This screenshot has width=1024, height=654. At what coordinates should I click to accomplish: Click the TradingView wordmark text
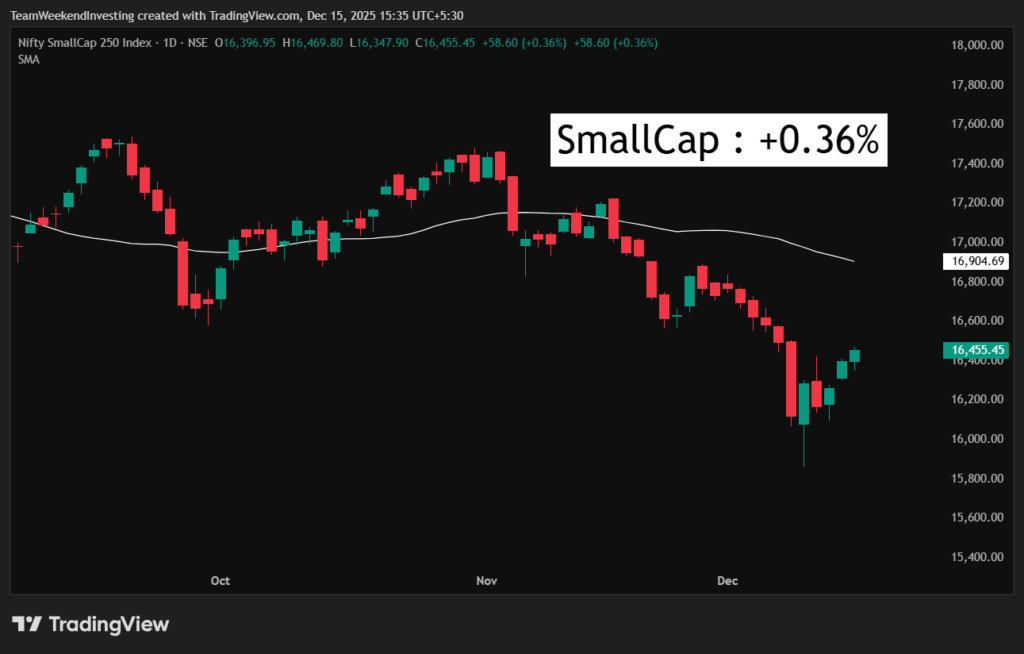point(109,624)
